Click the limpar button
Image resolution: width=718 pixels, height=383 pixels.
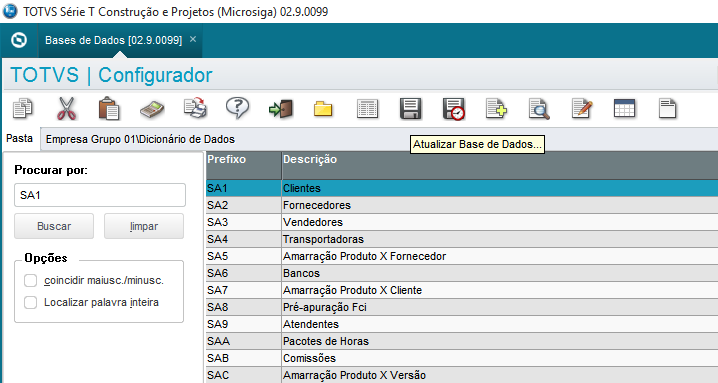pos(144,226)
